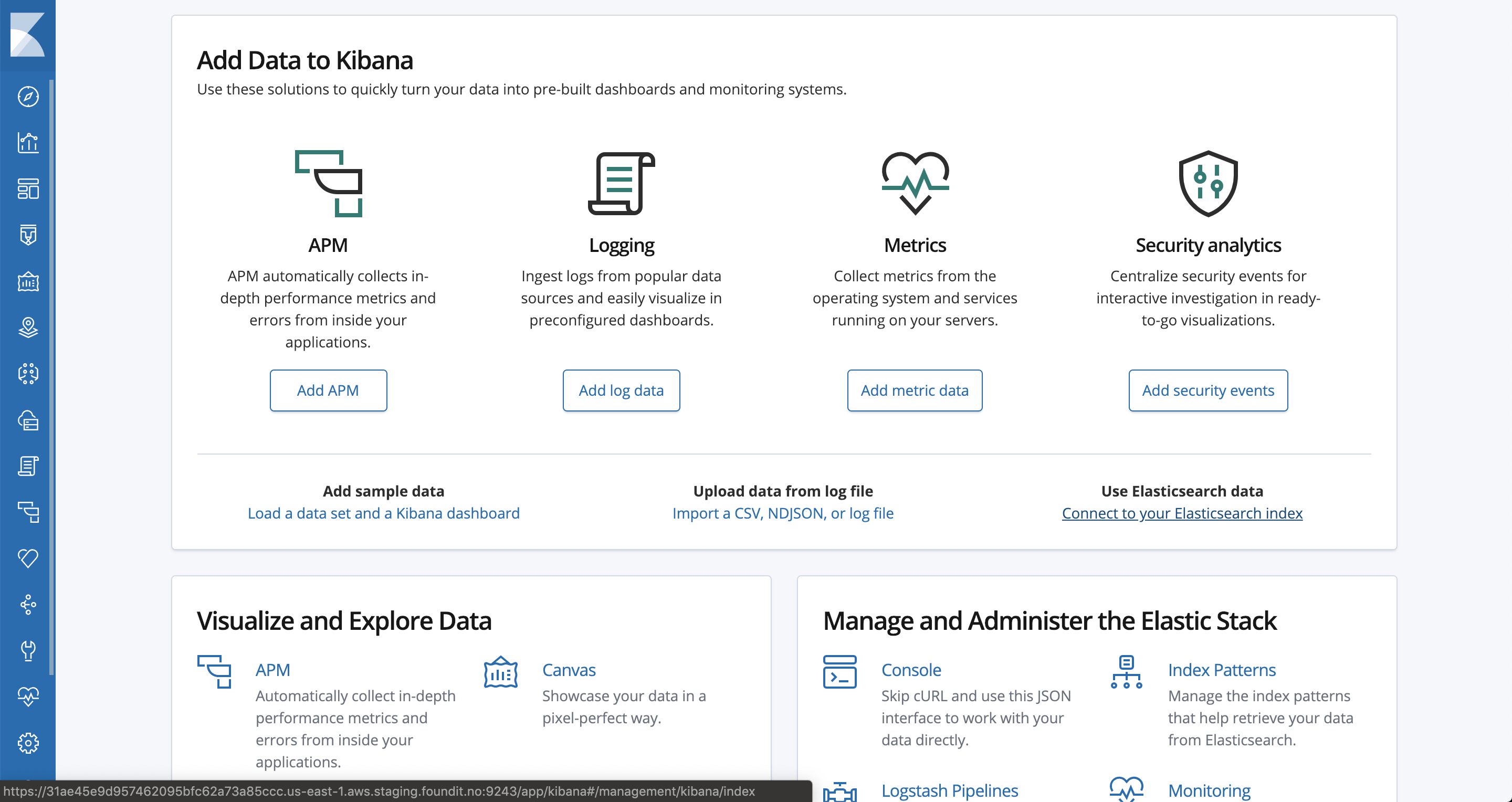This screenshot has height=802, width=1512.
Task: Click the Add metric data button
Action: click(915, 390)
